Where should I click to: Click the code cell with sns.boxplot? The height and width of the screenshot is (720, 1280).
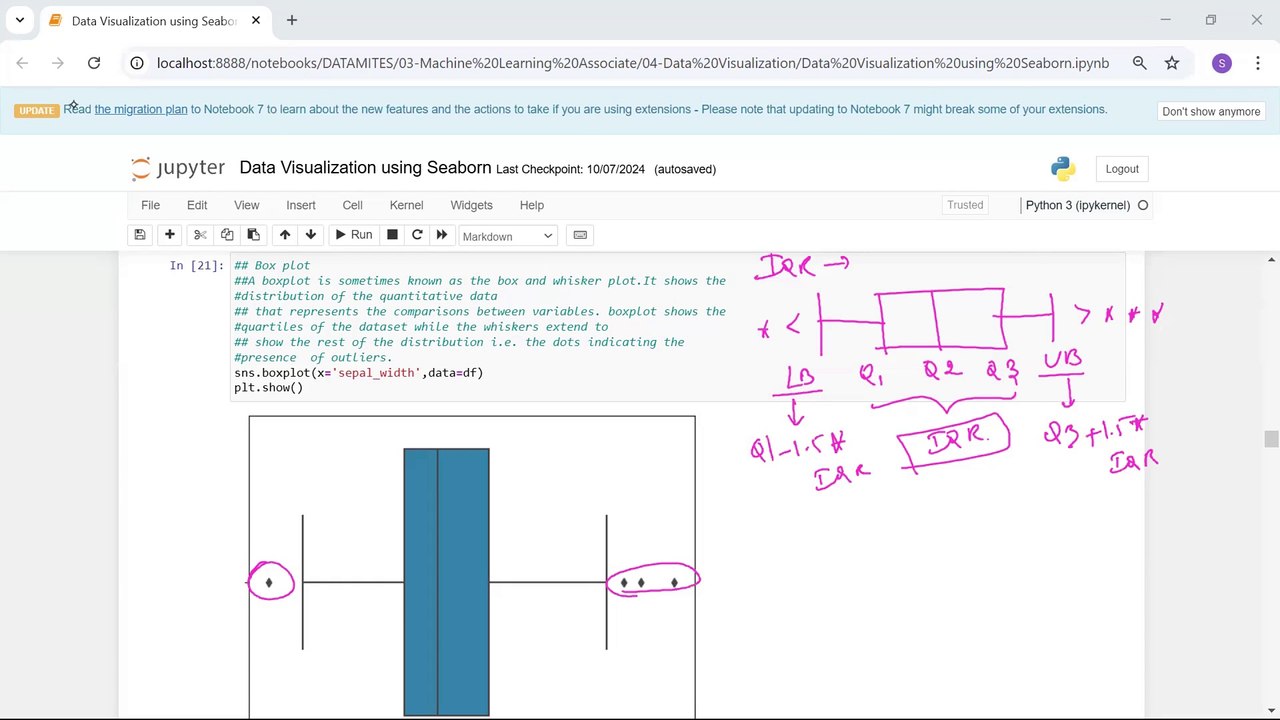677,326
